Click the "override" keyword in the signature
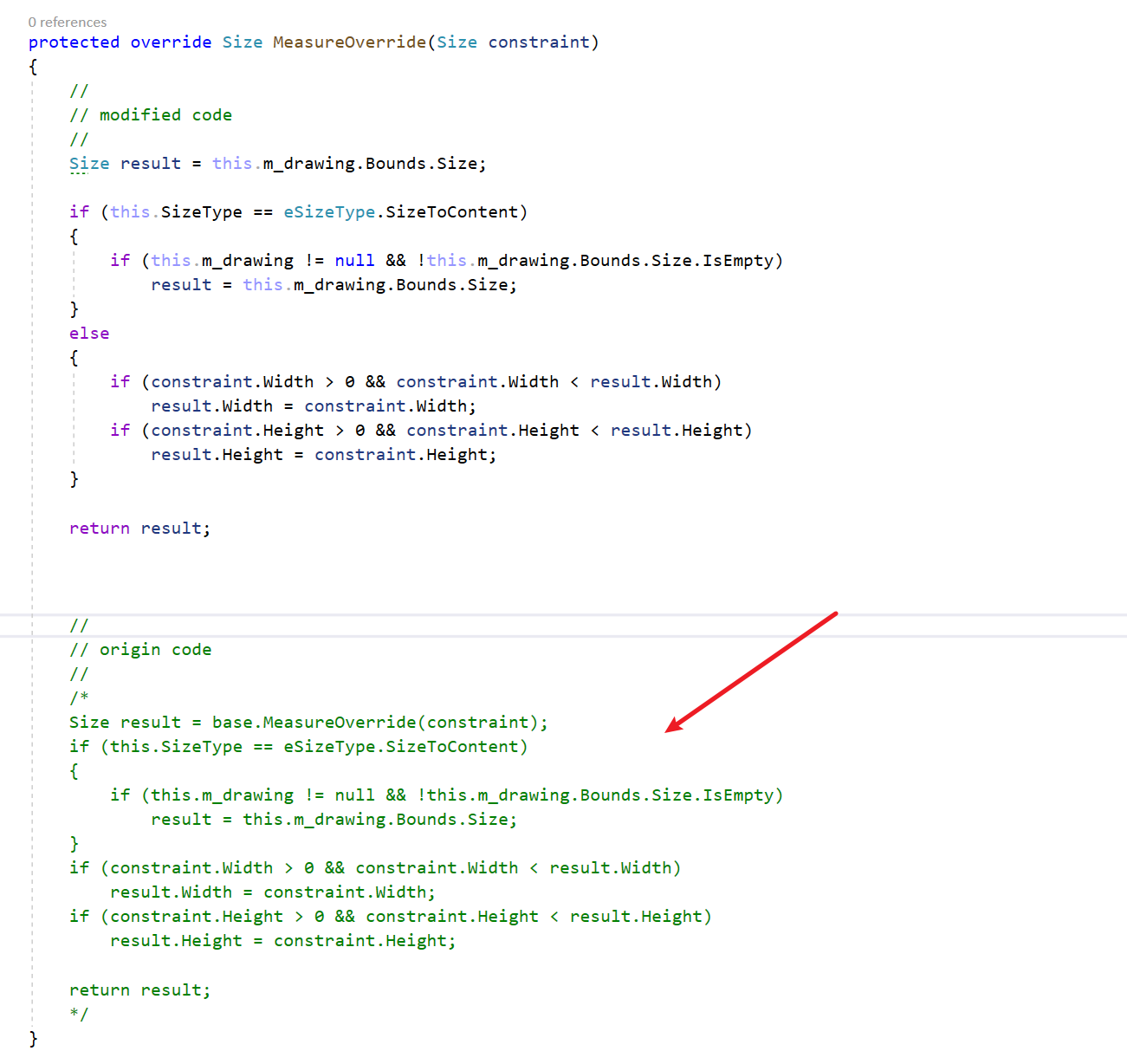The height and width of the screenshot is (1064, 1127). [171, 42]
